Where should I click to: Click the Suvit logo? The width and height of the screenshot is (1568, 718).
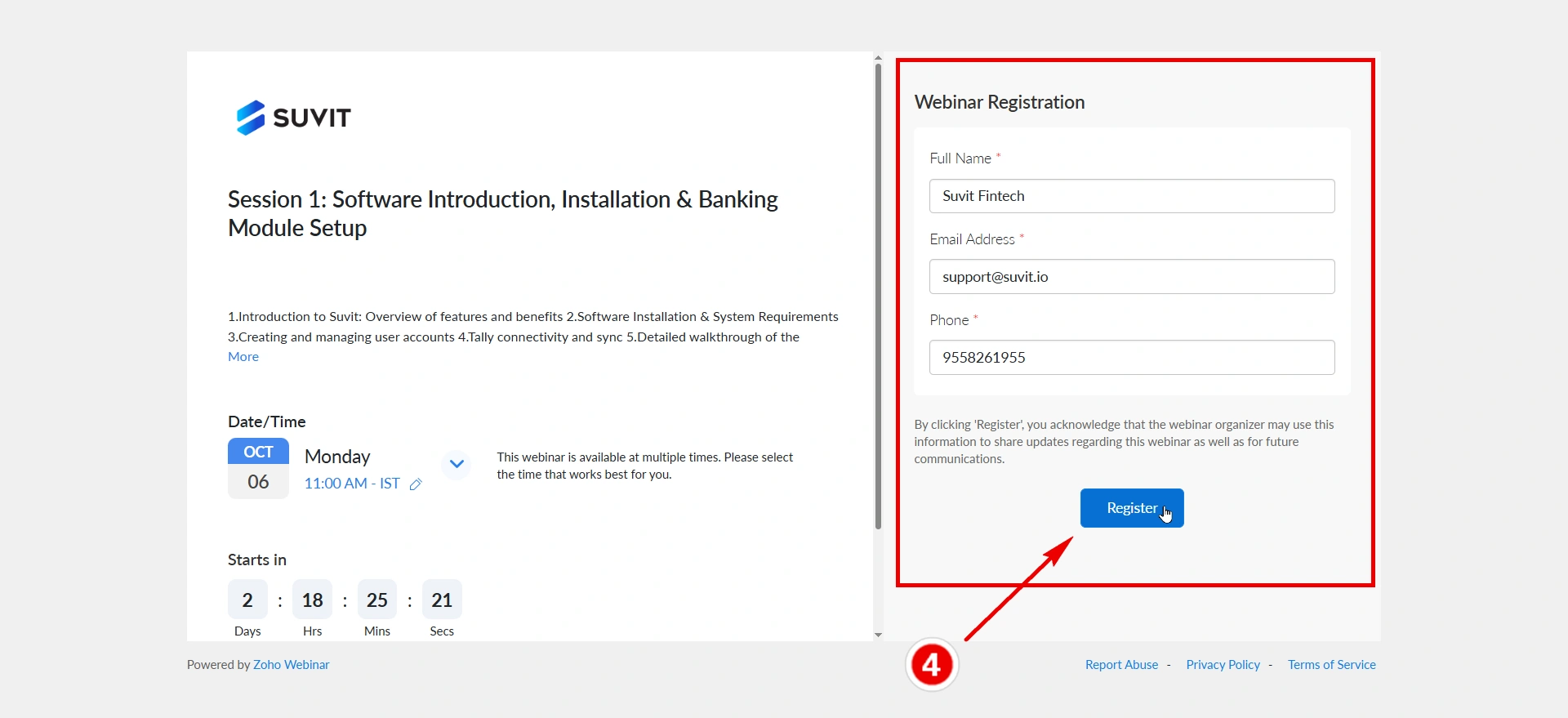[x=293, y=118]
